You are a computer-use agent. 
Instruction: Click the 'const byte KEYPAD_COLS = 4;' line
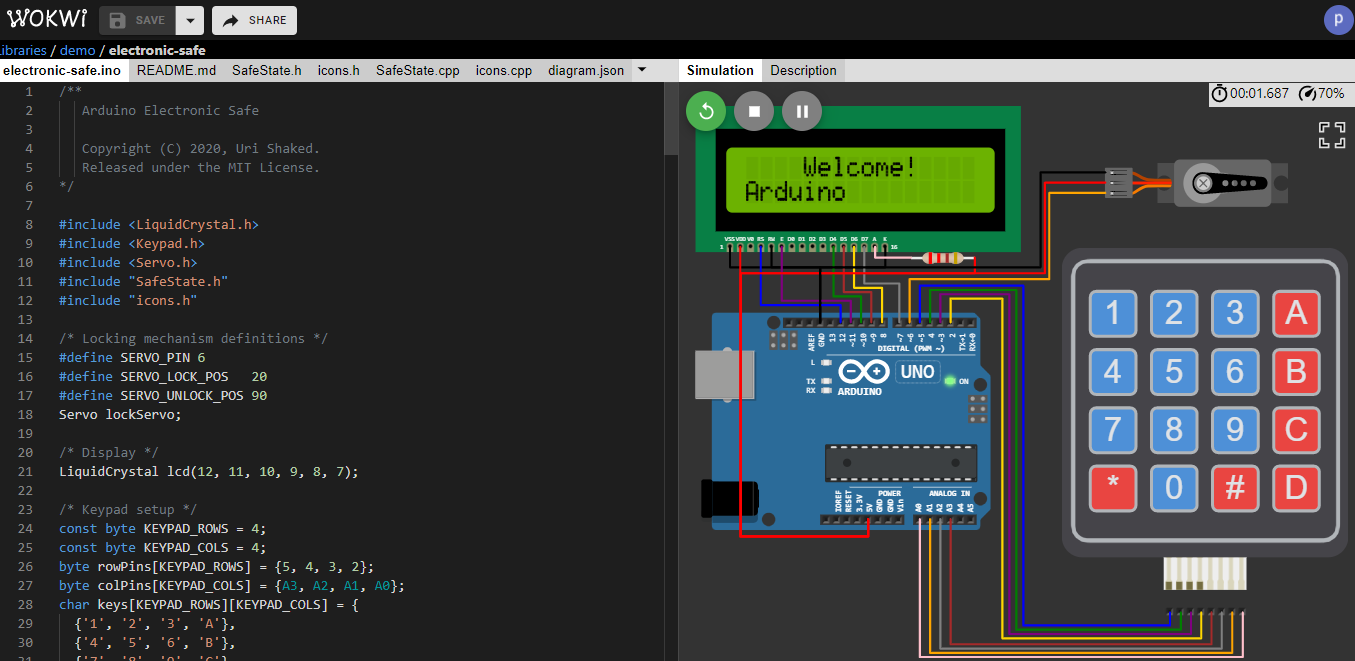tap(163, 547)
